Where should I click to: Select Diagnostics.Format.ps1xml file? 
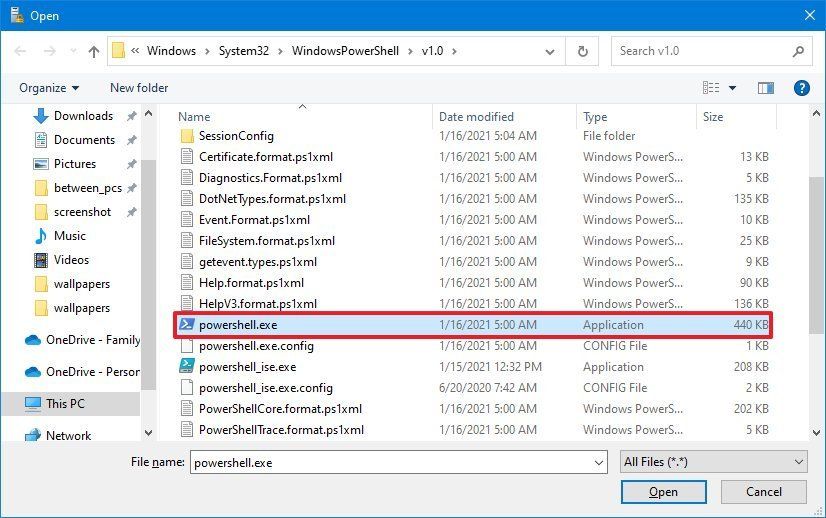[x=270, y=178]
